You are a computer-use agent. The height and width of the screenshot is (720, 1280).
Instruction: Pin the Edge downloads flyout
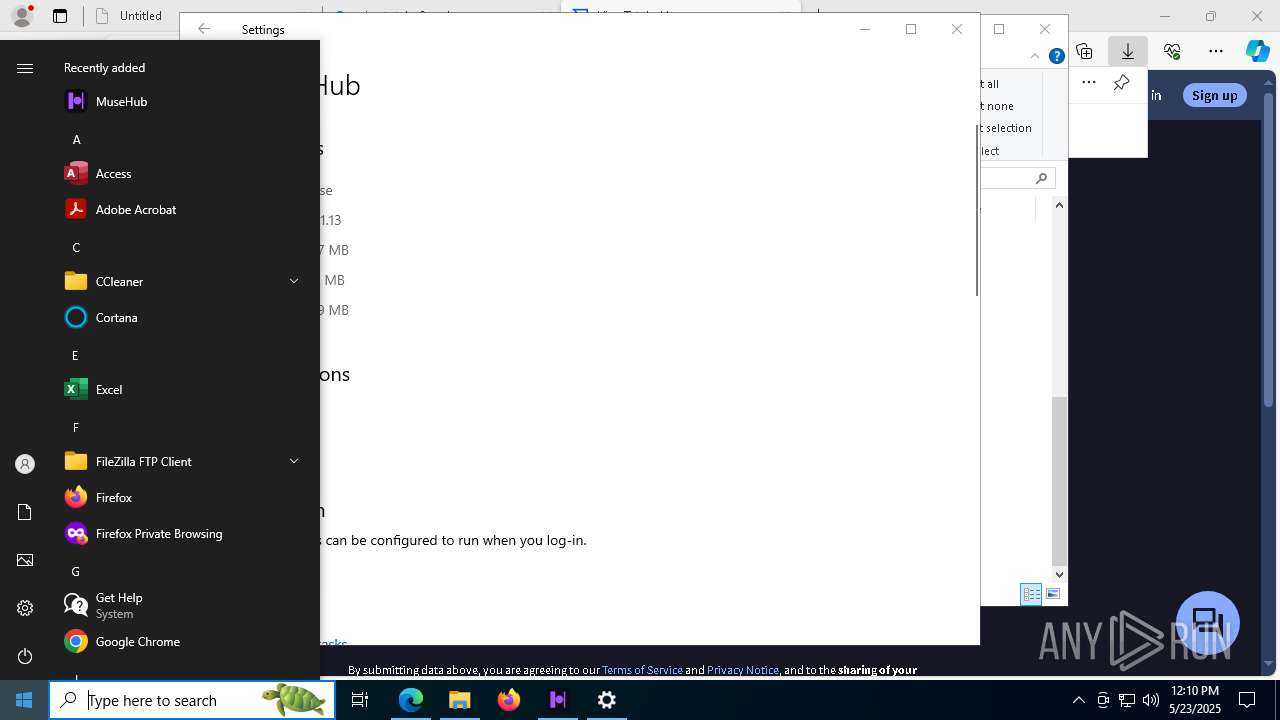[x=1122, y=82]
